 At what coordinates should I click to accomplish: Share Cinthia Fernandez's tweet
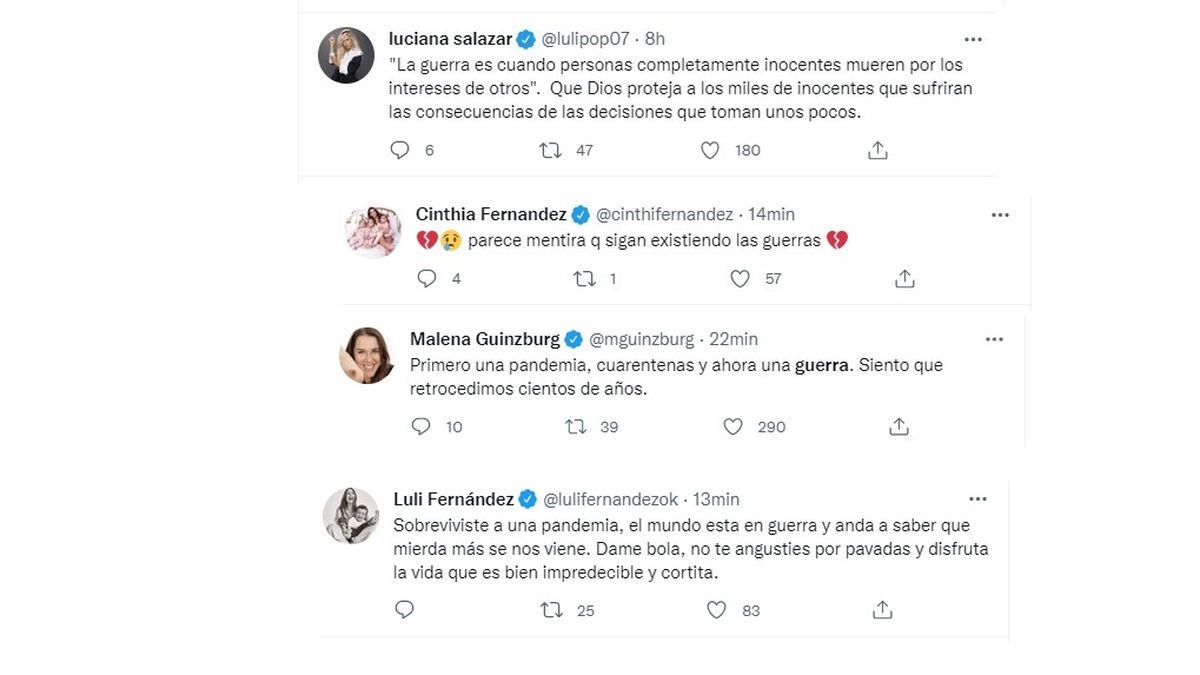coord(905,279)
